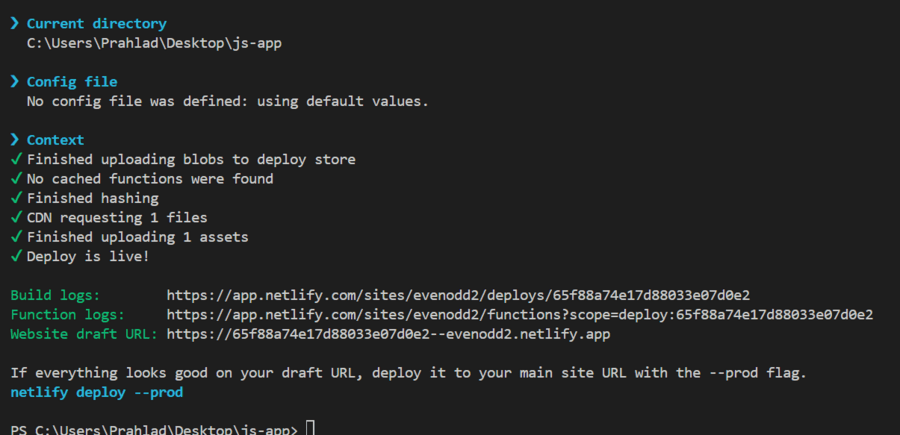Click checkmark next to No cached functions
The image size is (900, 435).
[x=15, y=179]
